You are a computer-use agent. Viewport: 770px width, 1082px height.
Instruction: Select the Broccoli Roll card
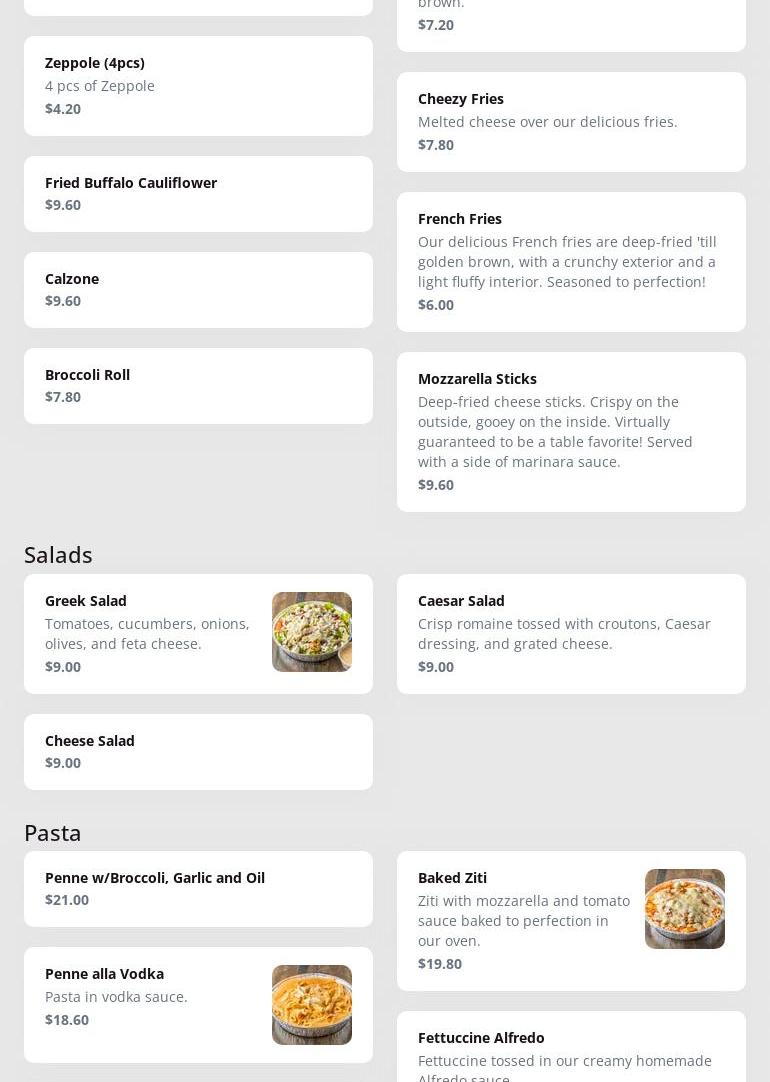pyautogui.click(x=198, y=386)
